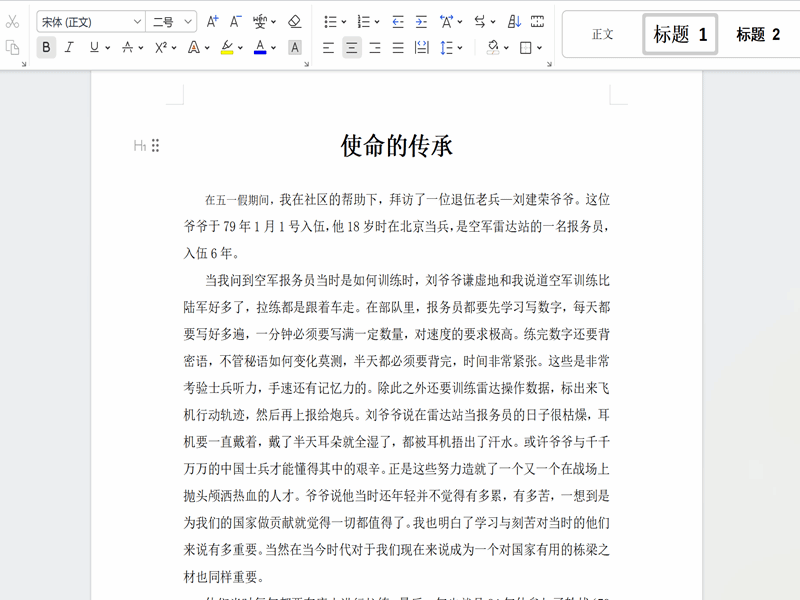Apply paragraph shading with the paint bucket

point(493,47)
